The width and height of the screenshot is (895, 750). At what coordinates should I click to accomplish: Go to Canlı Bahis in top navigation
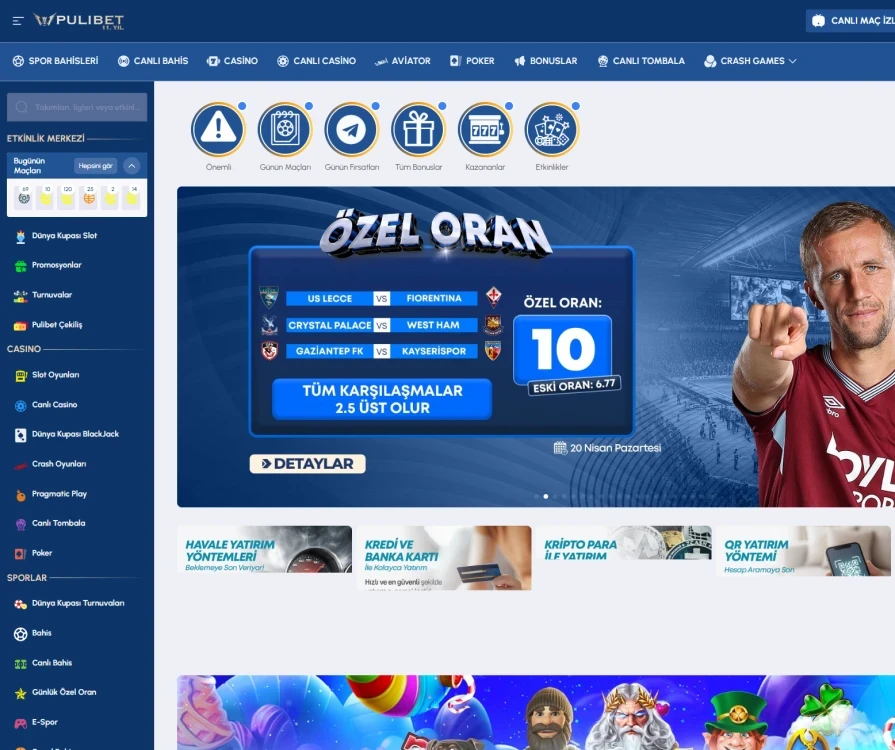[153, 61]
